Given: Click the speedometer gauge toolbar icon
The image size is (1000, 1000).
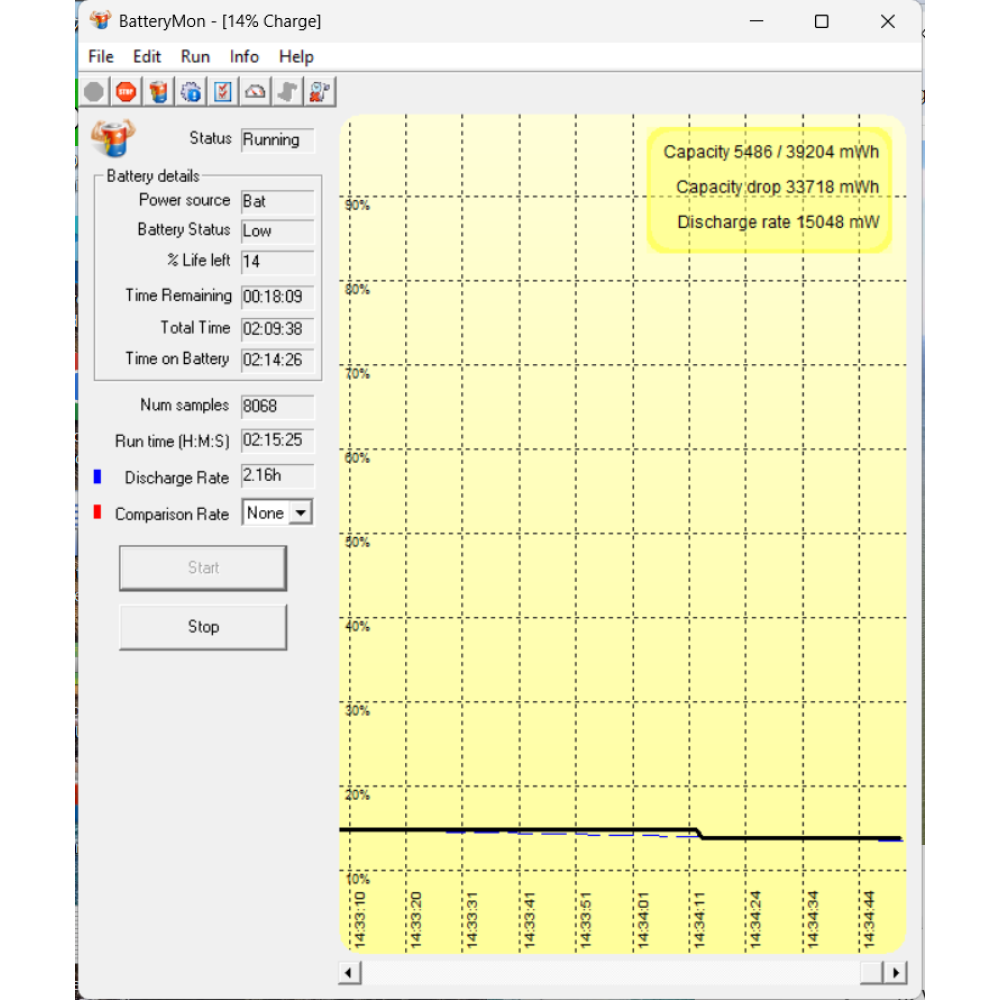Looking at the screenshot, I should click(256, 93).
